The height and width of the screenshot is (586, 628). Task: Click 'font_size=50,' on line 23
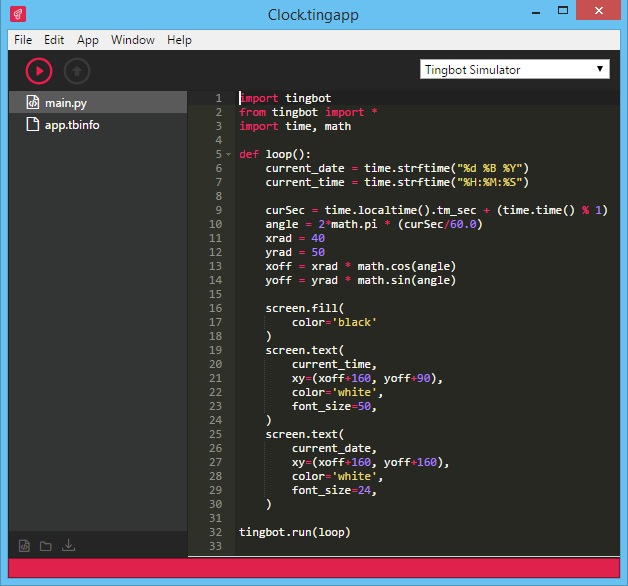coord(334,407)
